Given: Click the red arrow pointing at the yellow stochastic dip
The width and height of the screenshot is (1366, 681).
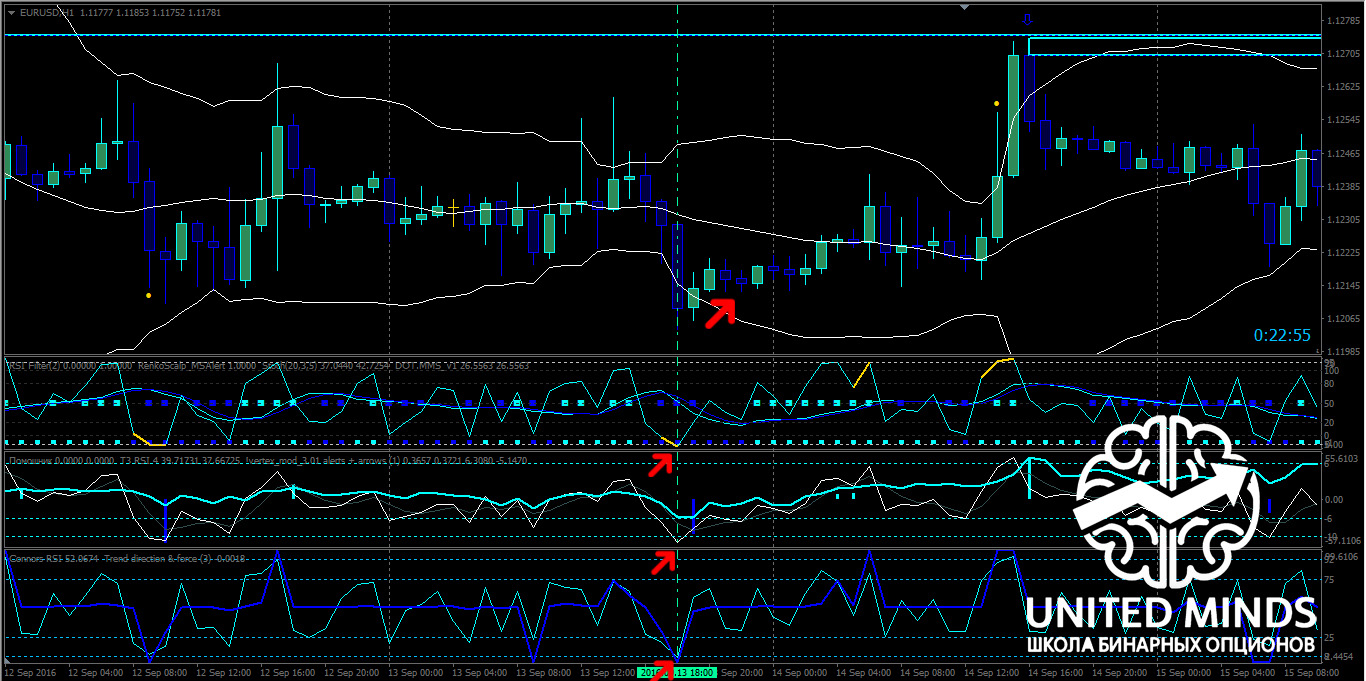Looking at the screenshot, I should click(661, 464).
